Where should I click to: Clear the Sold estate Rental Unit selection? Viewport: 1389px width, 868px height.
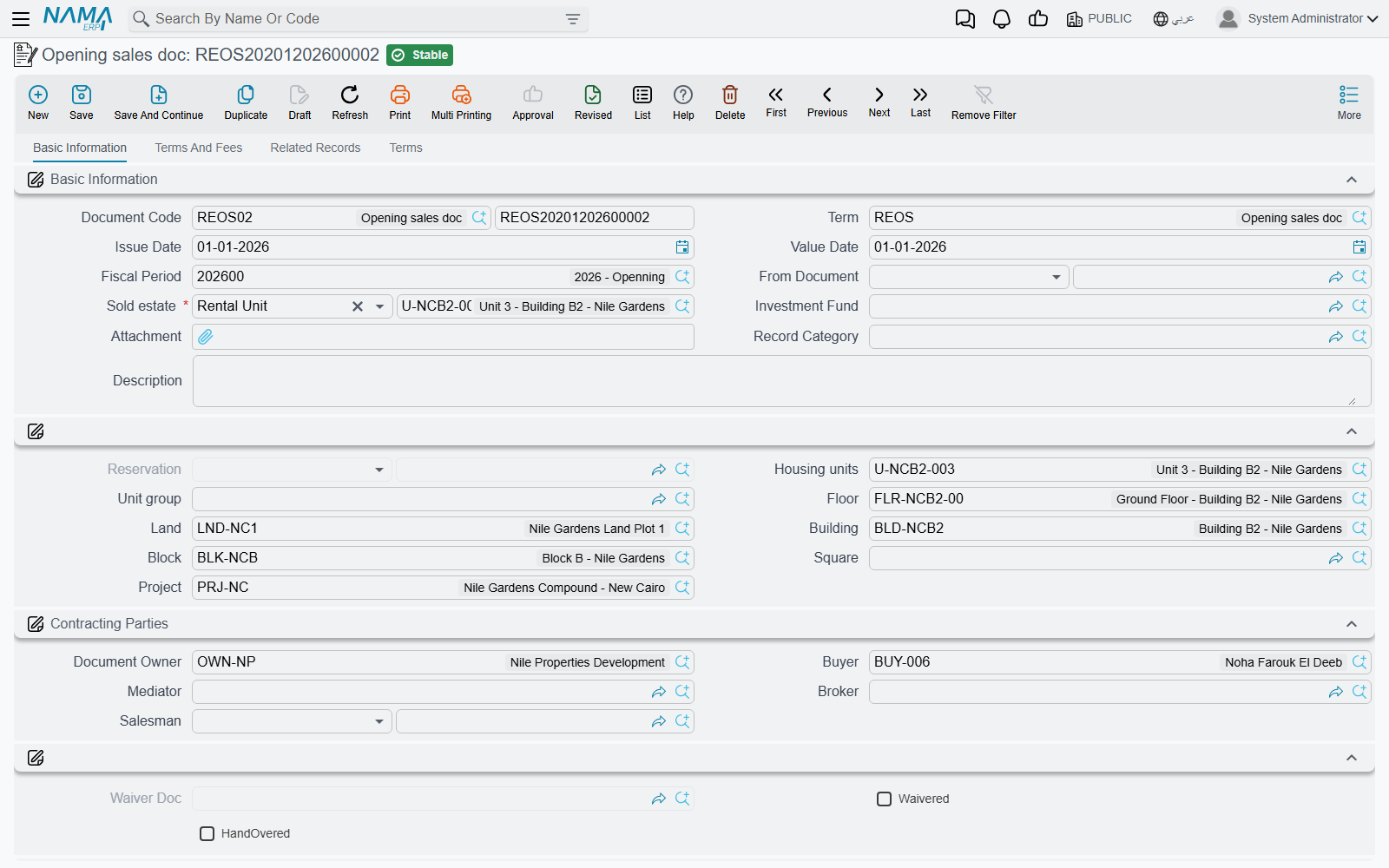pyautogui.click(x=358, y=306)
